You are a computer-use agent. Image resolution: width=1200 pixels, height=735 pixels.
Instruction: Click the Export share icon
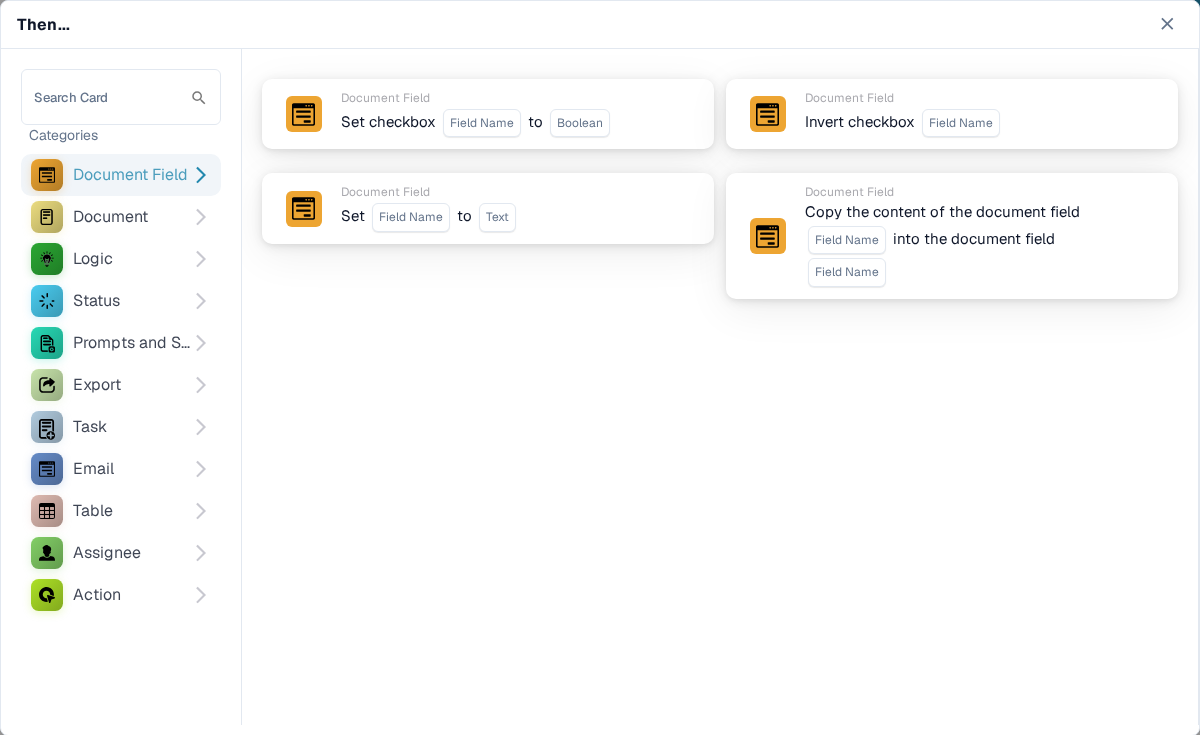point(47,385)
